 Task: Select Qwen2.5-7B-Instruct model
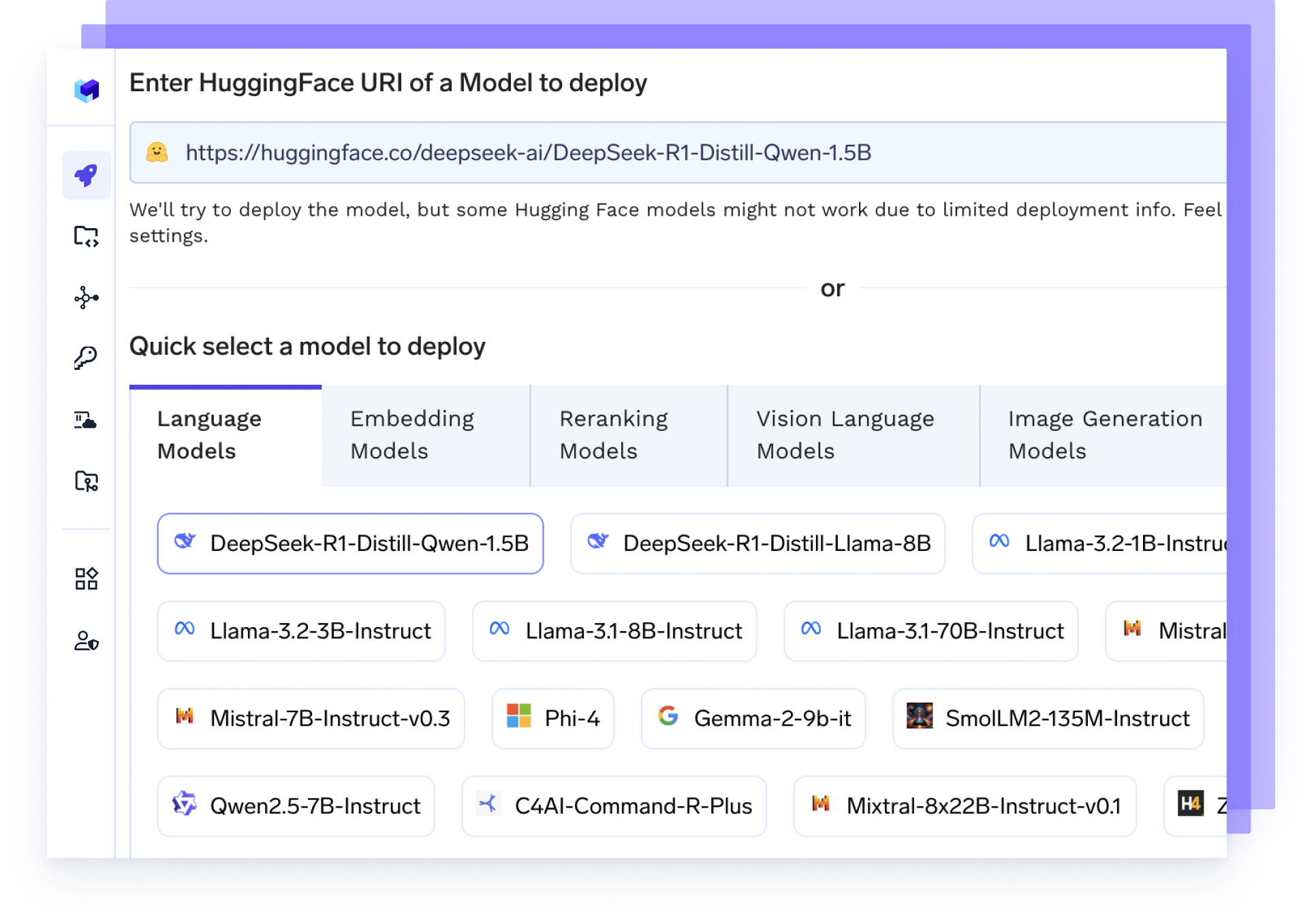point(296,806)
